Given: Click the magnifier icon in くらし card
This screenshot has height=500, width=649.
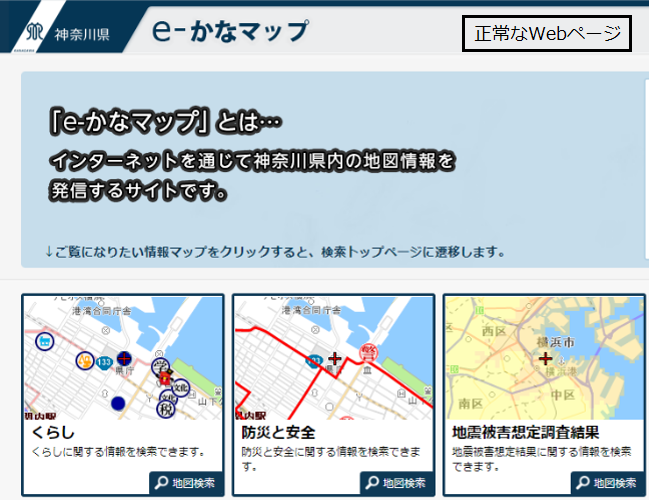Looking at the screenshot, I should point(161,483).
